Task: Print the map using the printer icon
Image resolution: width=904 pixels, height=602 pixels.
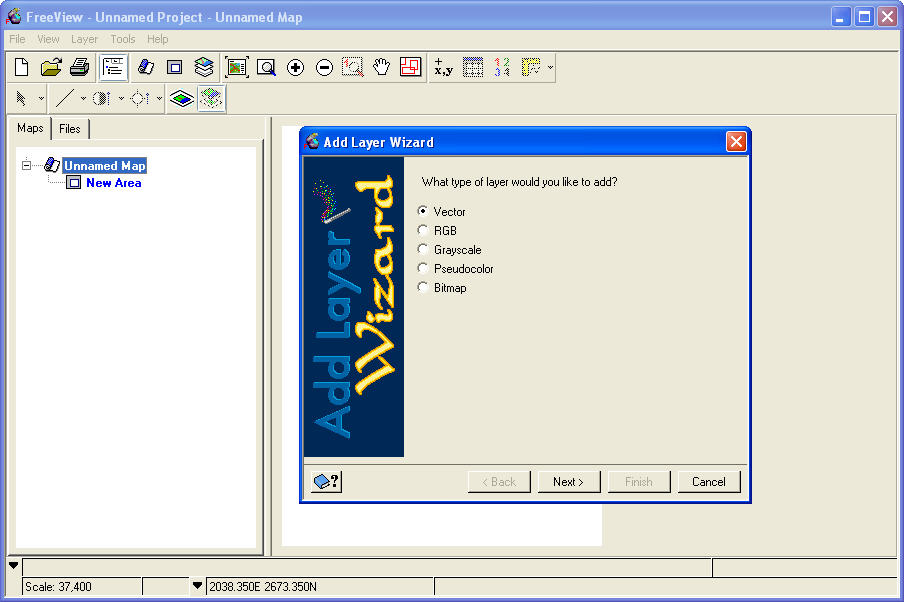Action: click(x=80, y=67)
